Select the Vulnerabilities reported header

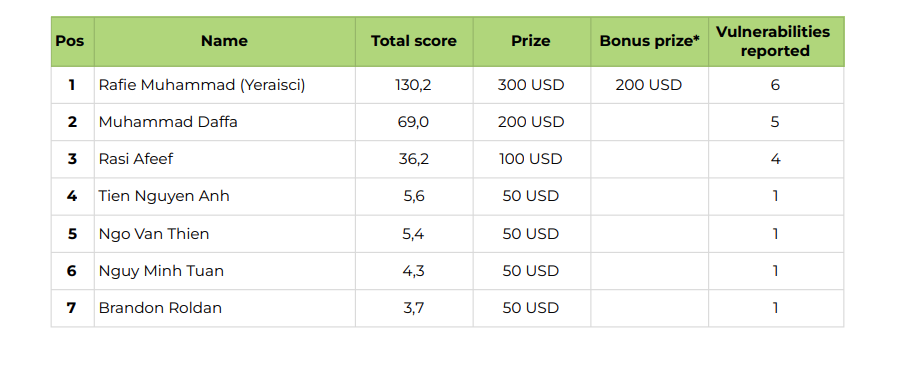[776, 41]
